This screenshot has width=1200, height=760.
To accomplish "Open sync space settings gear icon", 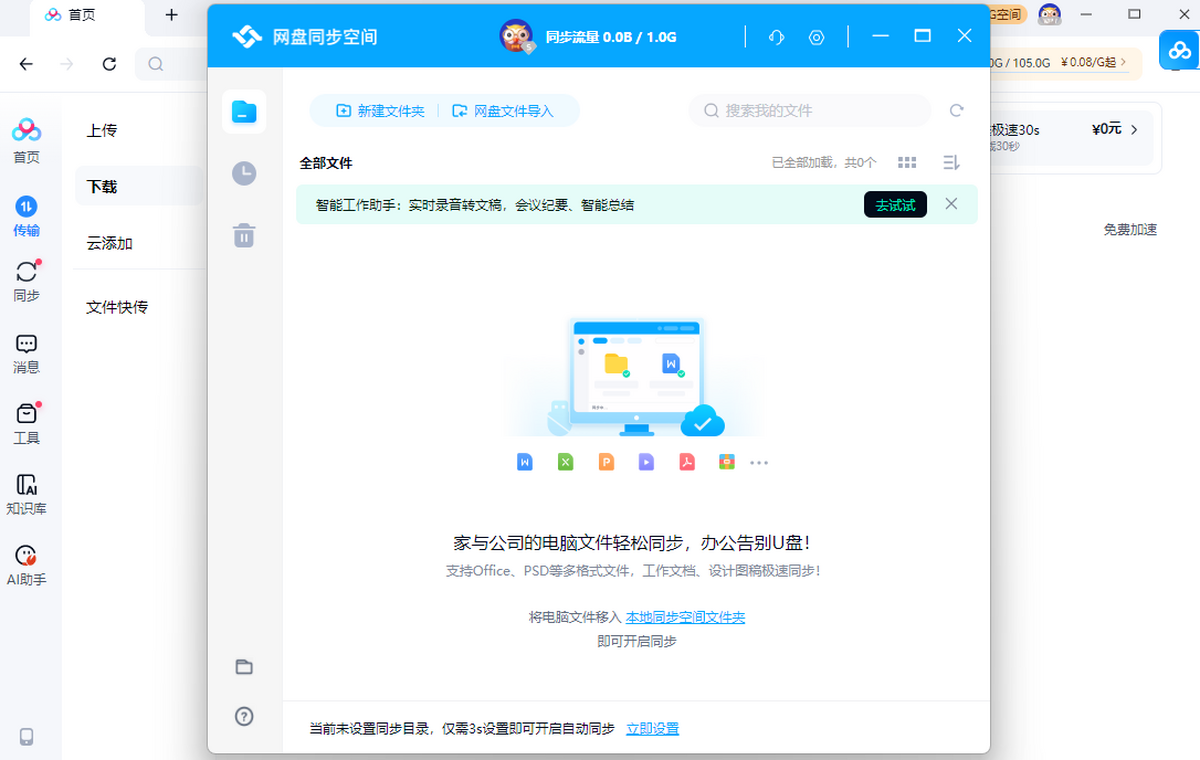I will coord(817,37).
